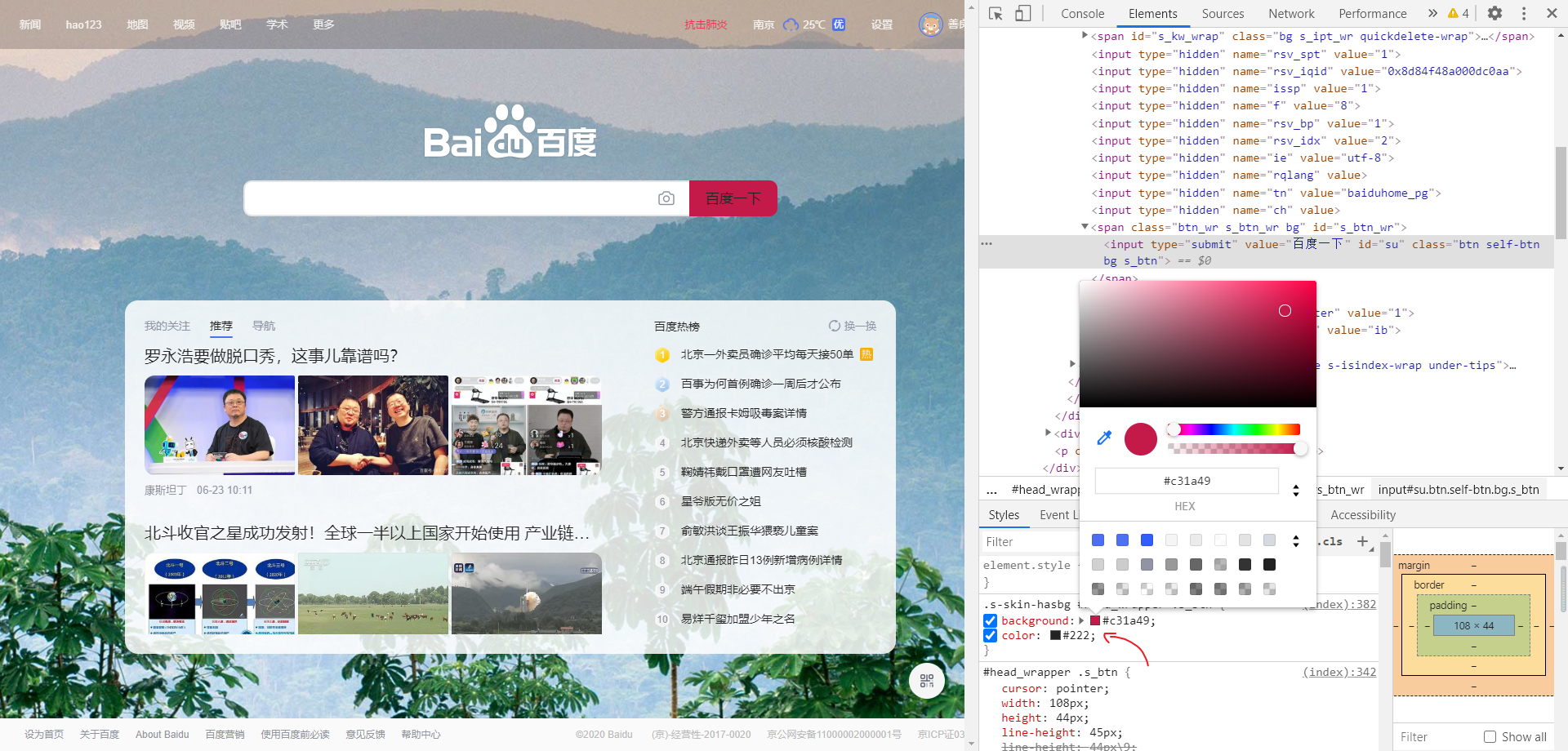Enable the Show all checkbox

(x=1490, y=737)
